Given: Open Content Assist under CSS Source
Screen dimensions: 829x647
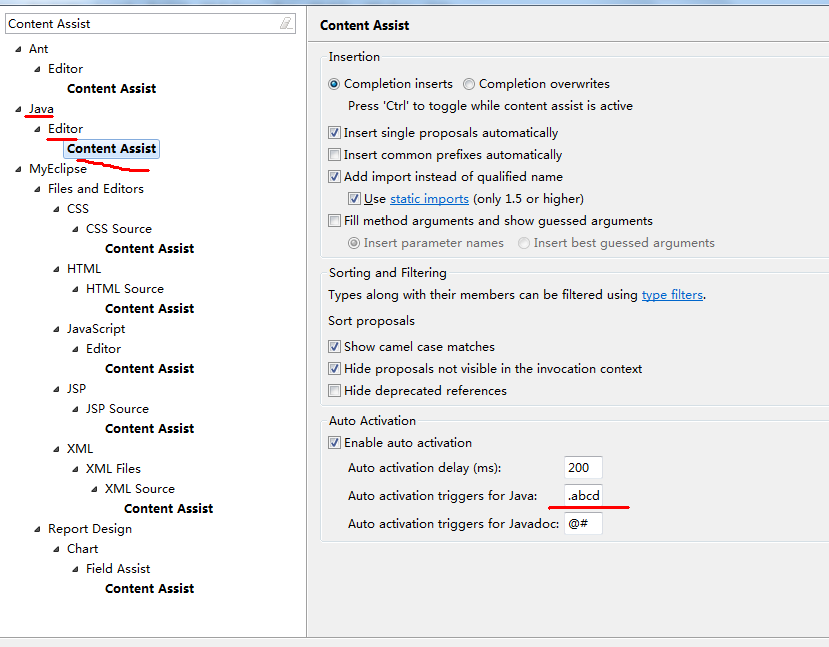Looking at the screenshot, I should pyautogui.click(x=149, y=249).
